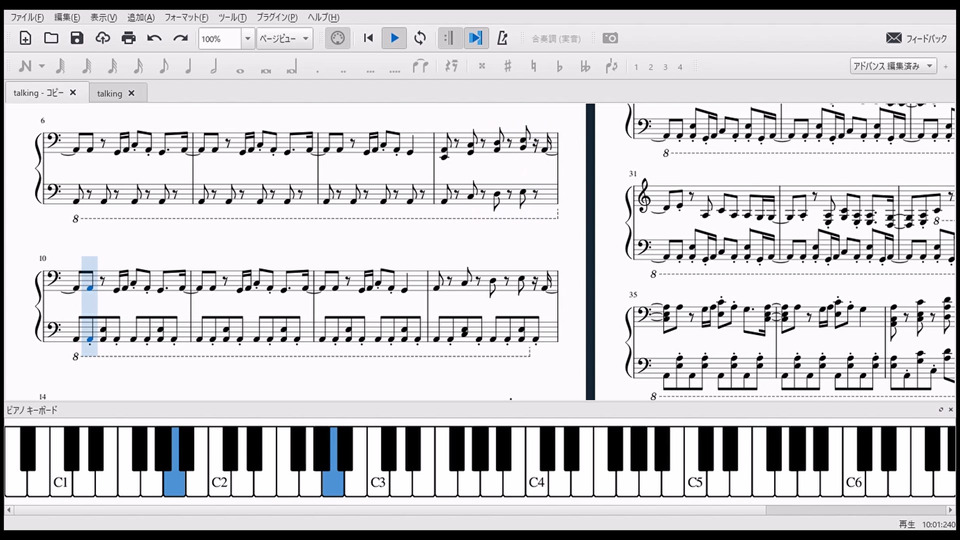Toggle pan score during playback
This screenshot has height=540, width=960.
(476, 38)
